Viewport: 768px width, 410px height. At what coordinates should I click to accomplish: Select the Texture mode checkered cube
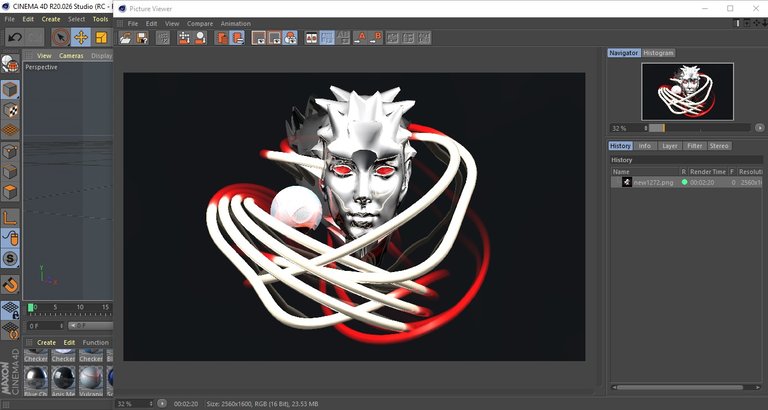[10, 110]
